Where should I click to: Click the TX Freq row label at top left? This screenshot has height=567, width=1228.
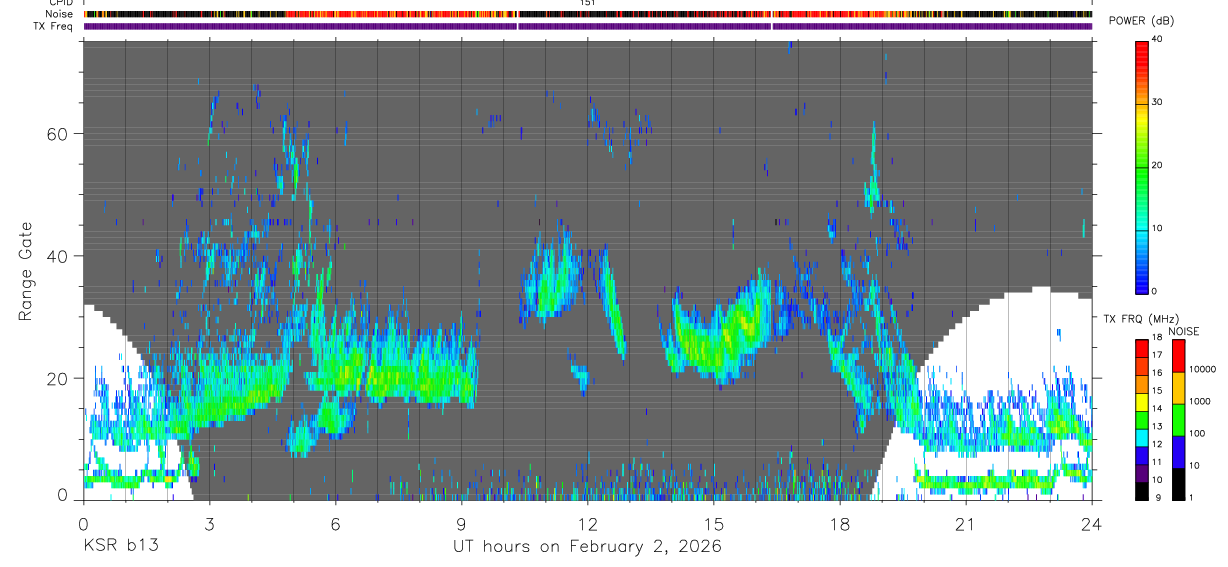51,26
